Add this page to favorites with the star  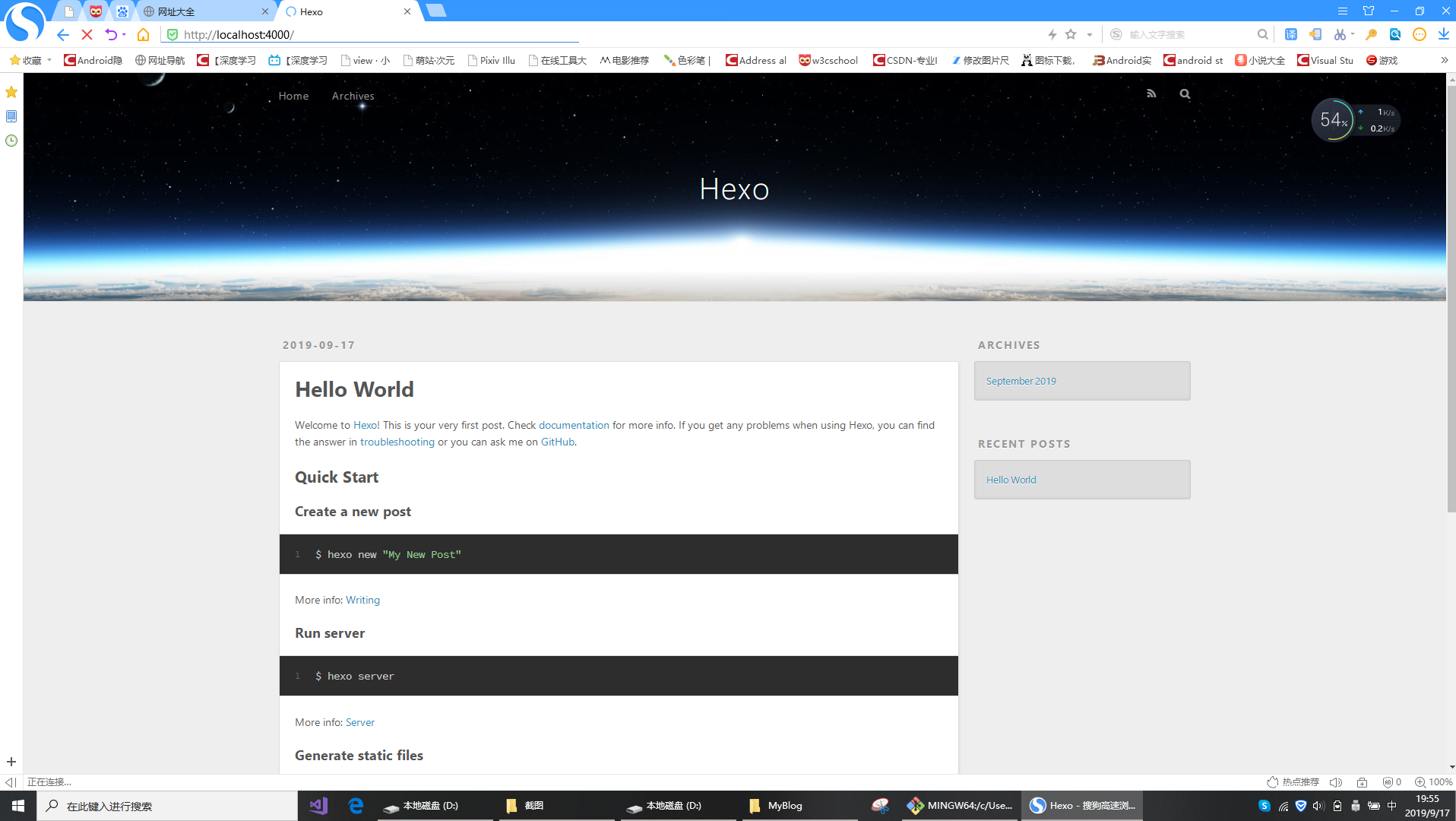[x=1071, y=34]
